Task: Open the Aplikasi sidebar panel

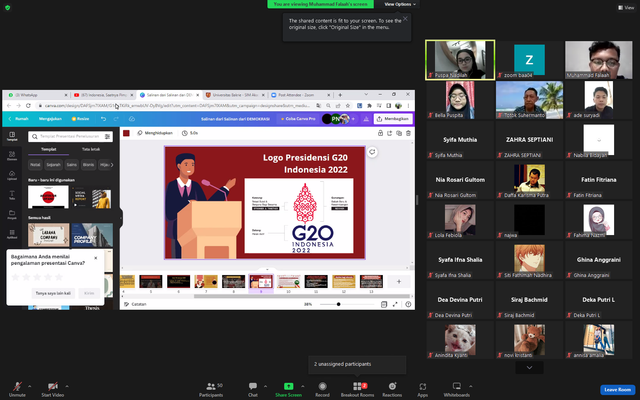Action: (12, 234)
